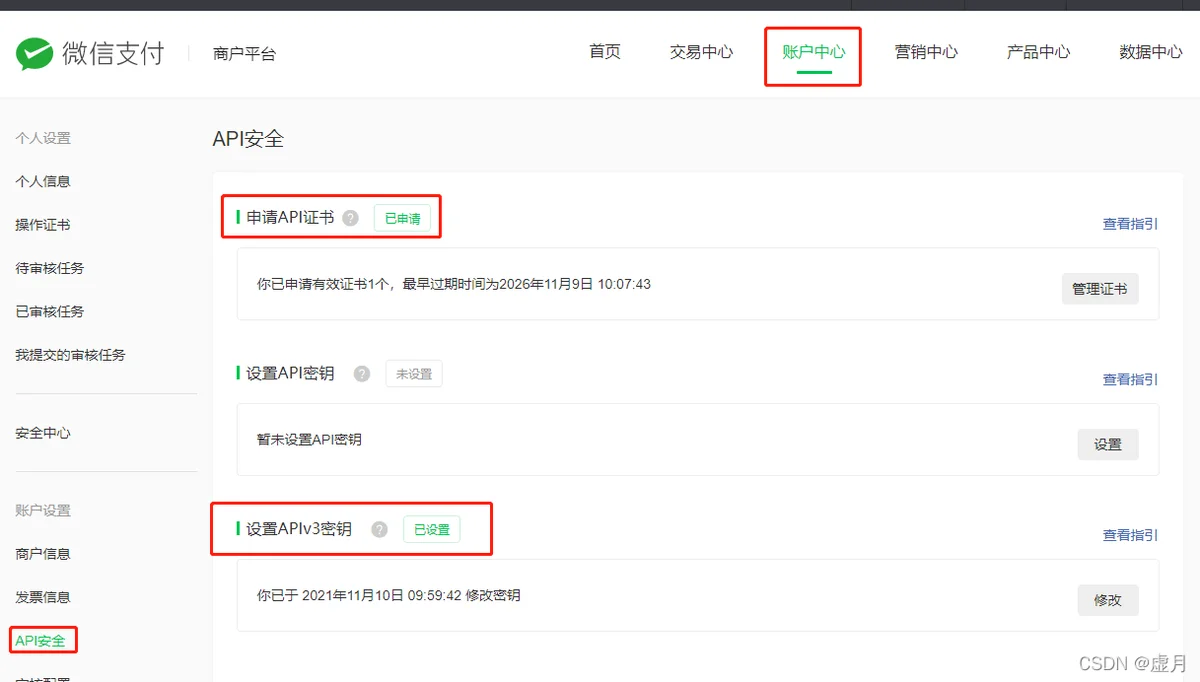The image size is (1200, 682).
Task: Open 安全中心 sidebar item
Action: point(43,433)
